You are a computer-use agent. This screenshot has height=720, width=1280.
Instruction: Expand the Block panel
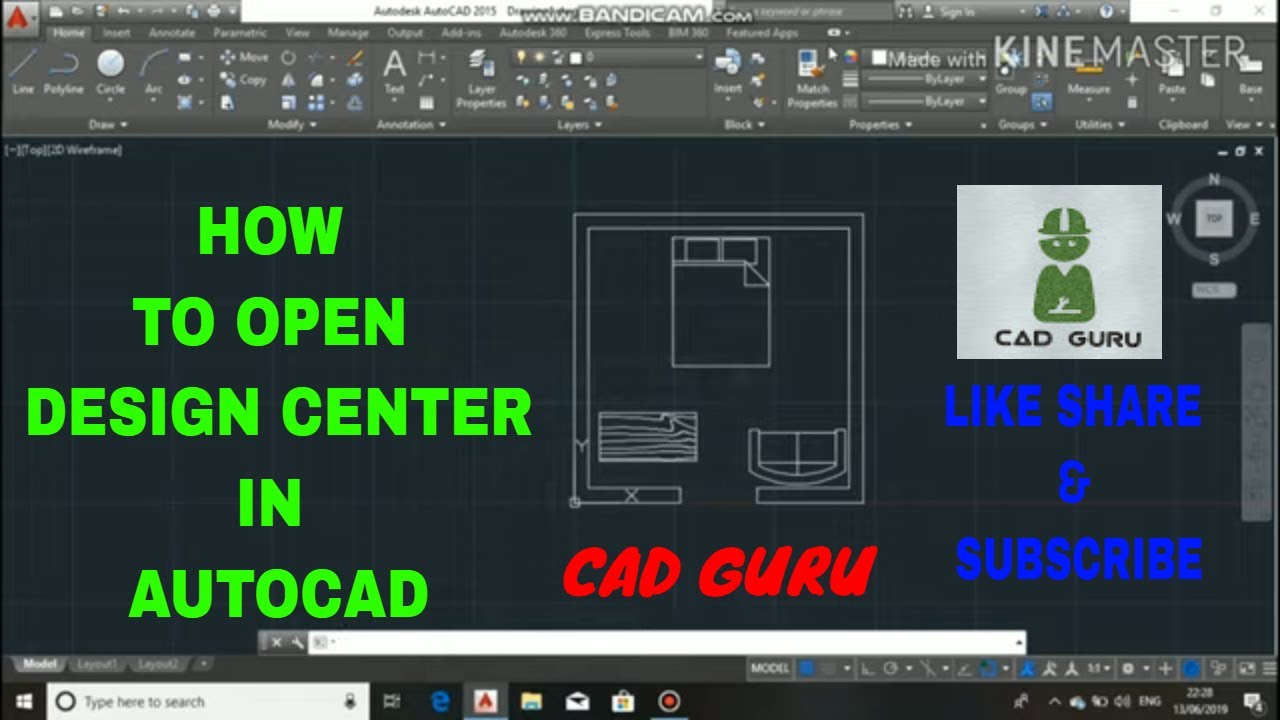click(744, 125)
